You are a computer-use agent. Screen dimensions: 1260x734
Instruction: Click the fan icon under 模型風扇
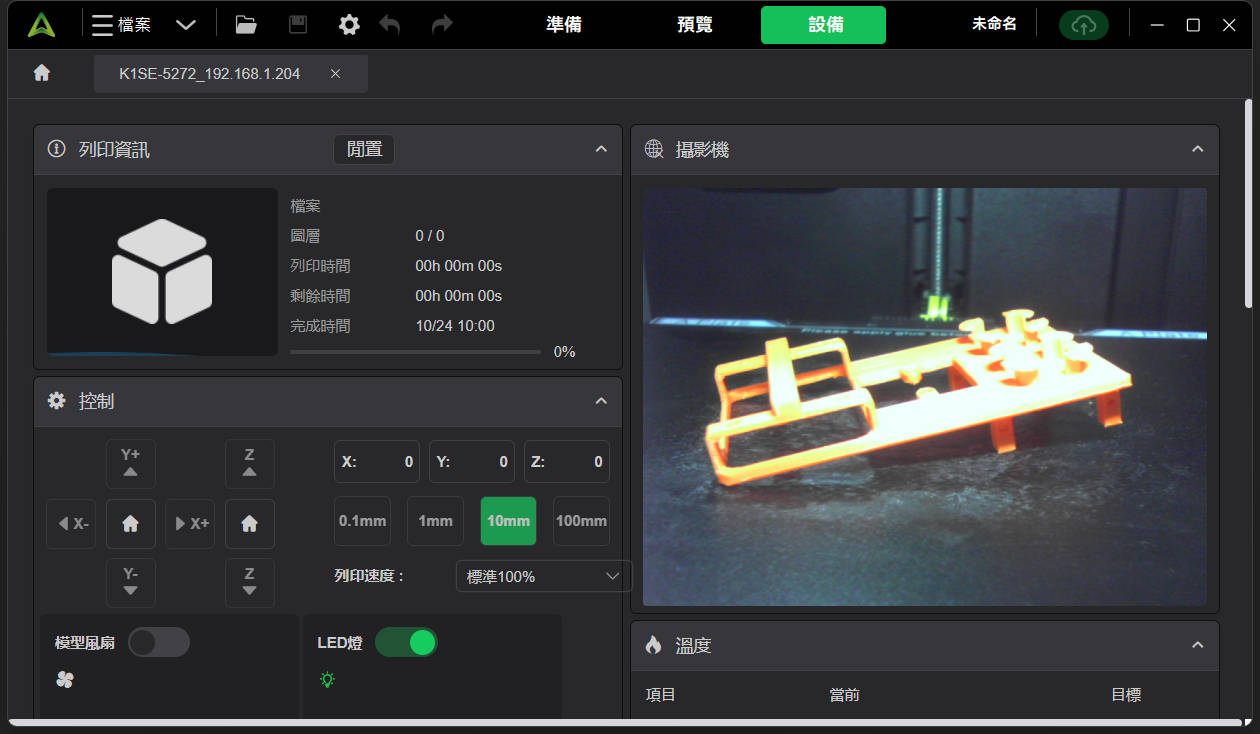coord(64,679)
